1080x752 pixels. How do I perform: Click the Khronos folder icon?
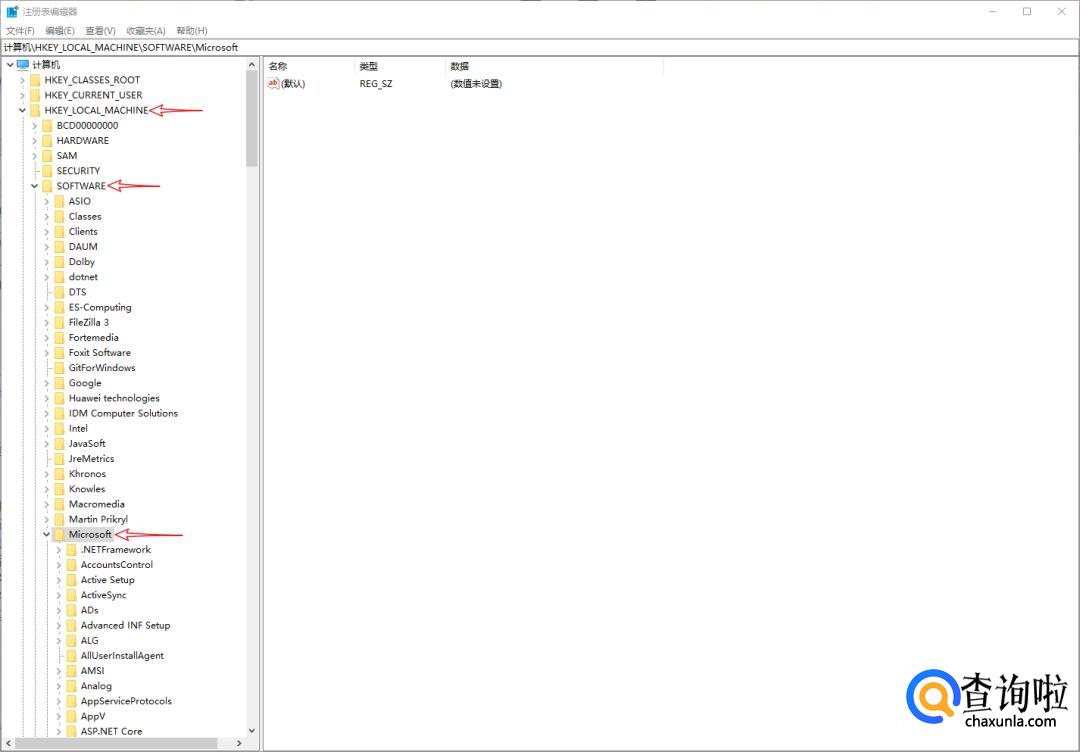point(59,474)
